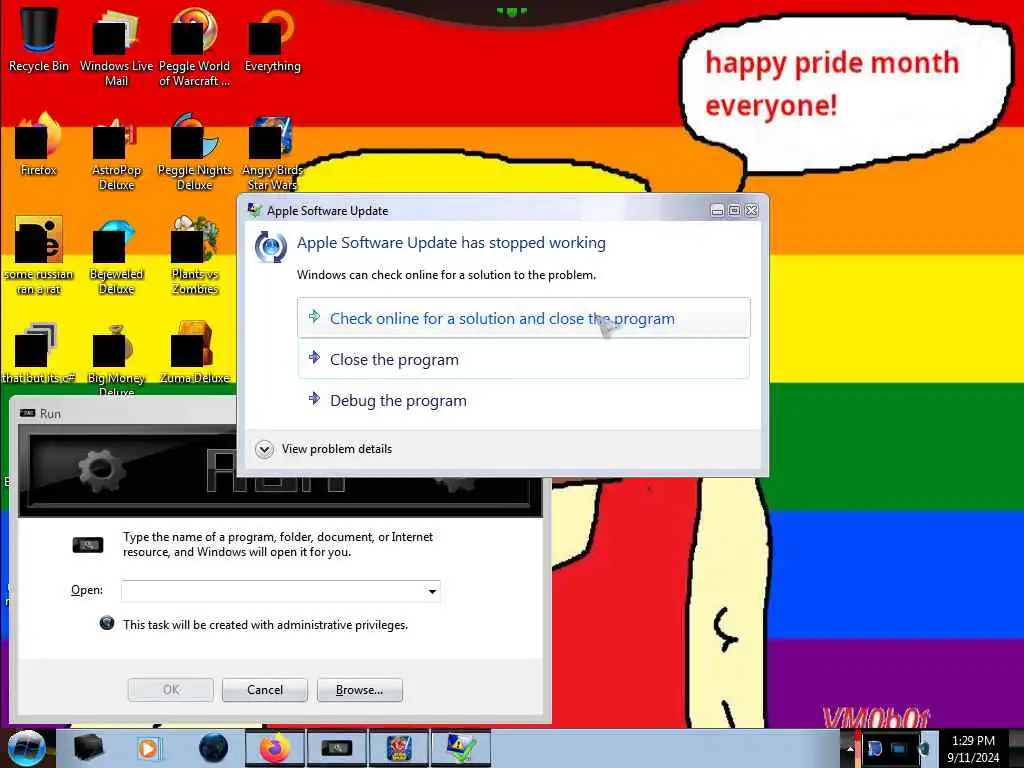Click Cancel in the Run dialog
This screenshot has height=768, width=1024.
pos(264,690)
